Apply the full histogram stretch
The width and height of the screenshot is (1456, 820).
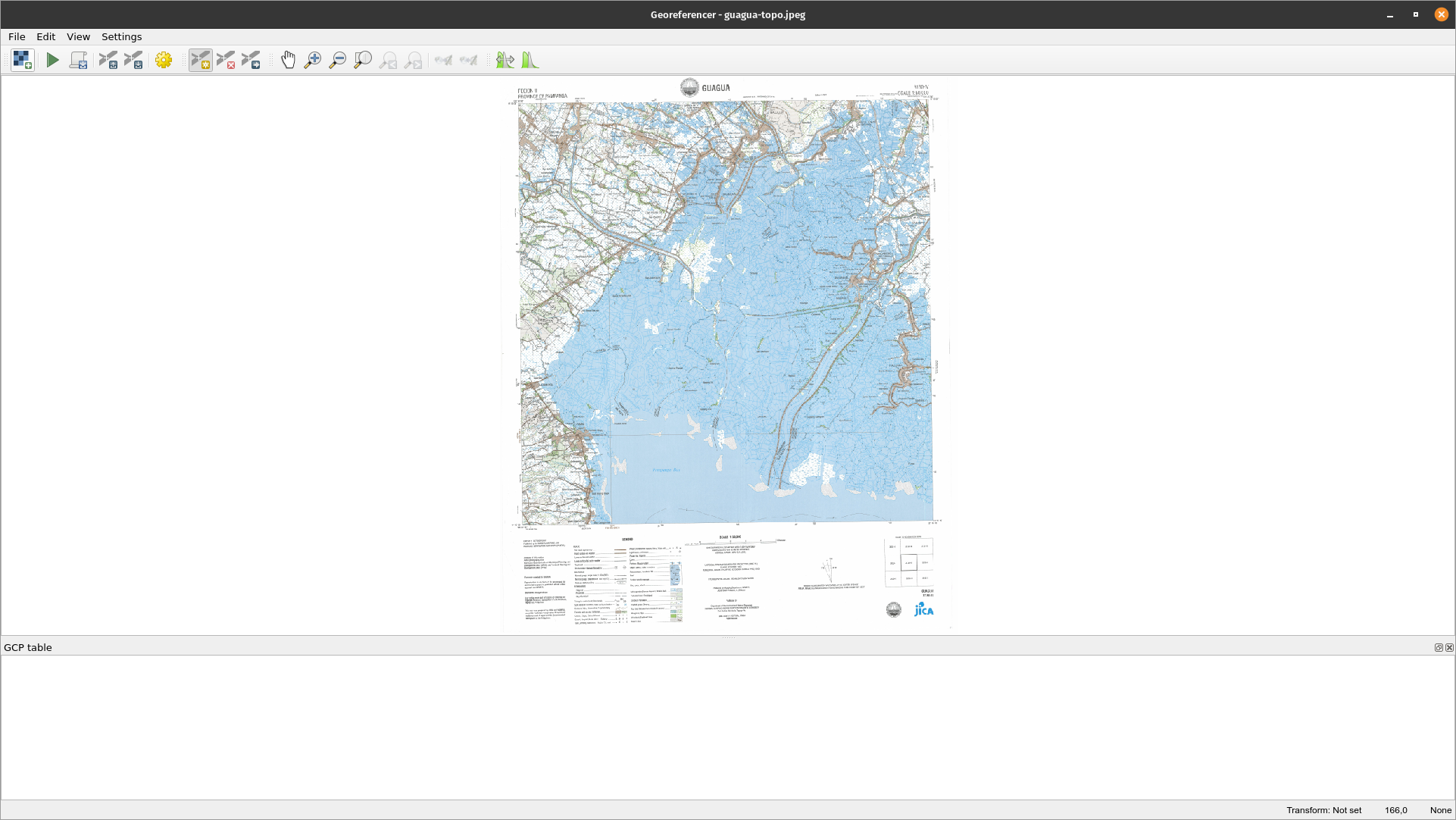(530, 59)
